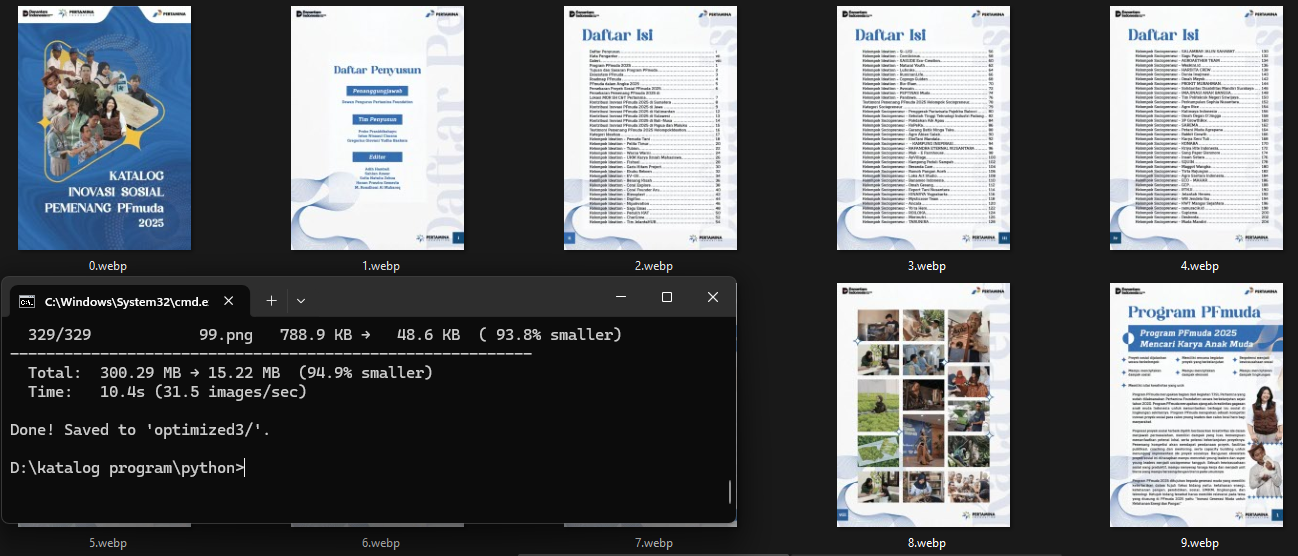Click the command prompt line after python>

[x=400, y=467]
